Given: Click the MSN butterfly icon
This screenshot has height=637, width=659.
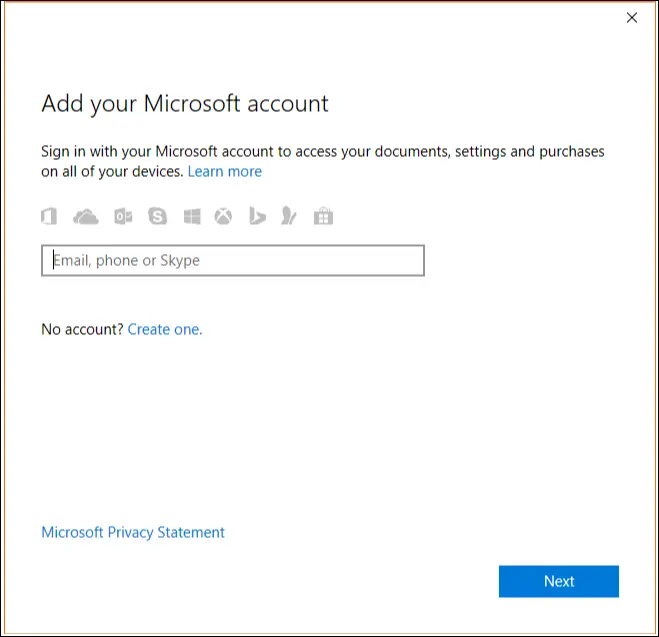Looking at the screenshot, I should tap(289, 216).
